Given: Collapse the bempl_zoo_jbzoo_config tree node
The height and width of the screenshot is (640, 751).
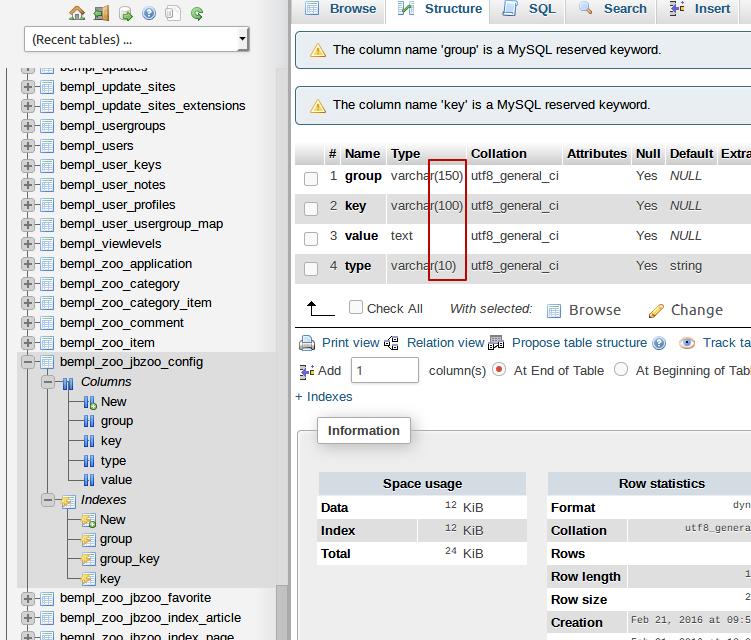Looking at the screenshot, I should (27, 362).
